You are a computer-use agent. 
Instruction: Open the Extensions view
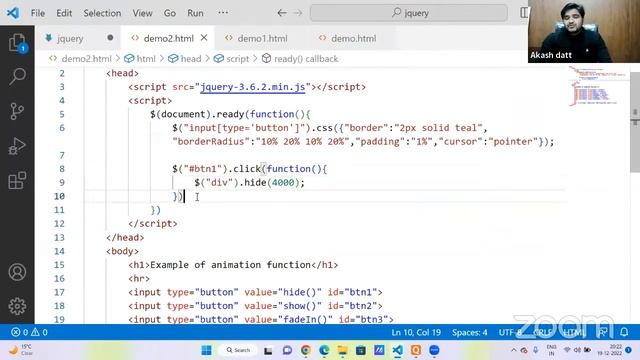17,180
